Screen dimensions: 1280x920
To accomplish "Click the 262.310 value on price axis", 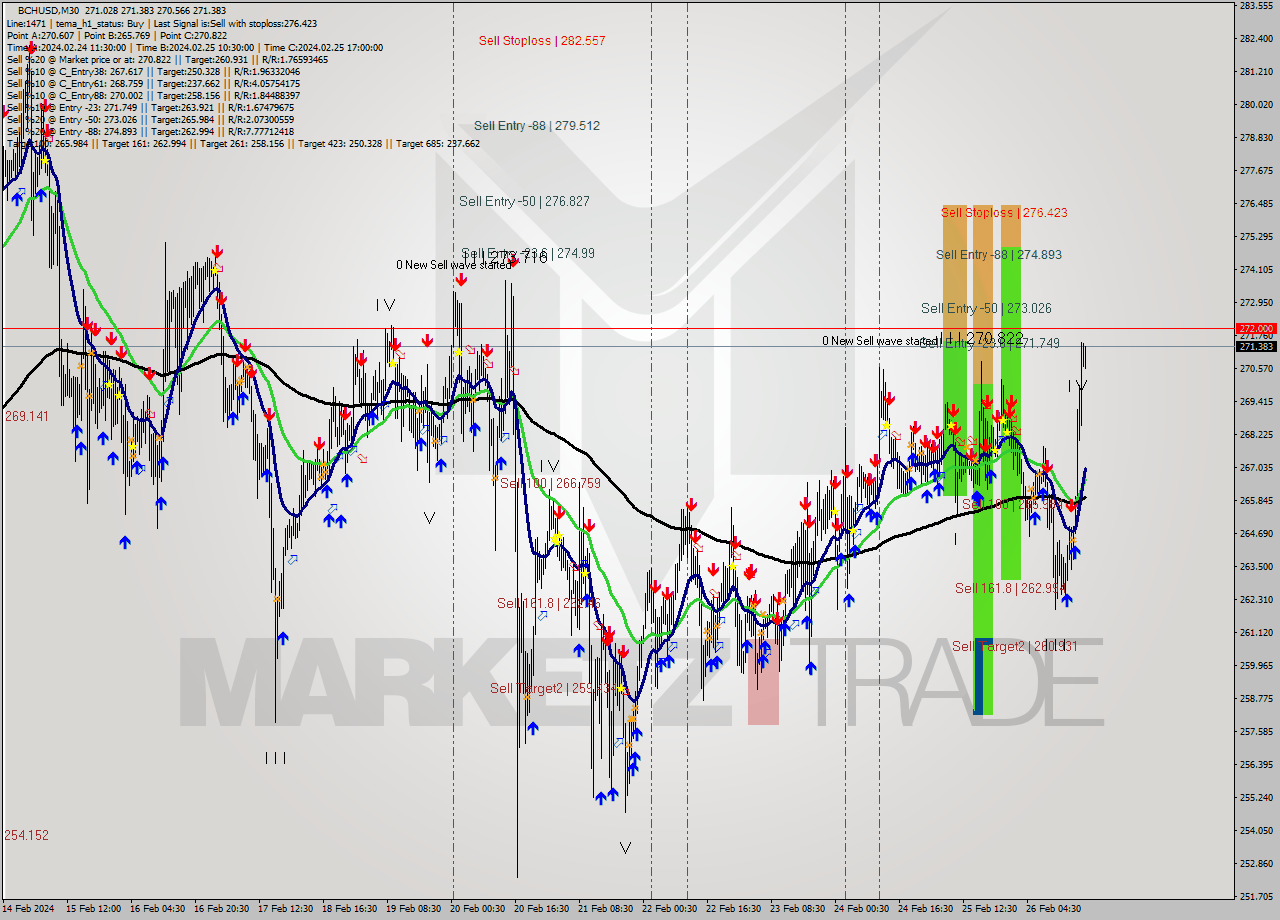I will (x=1256, y=600).
